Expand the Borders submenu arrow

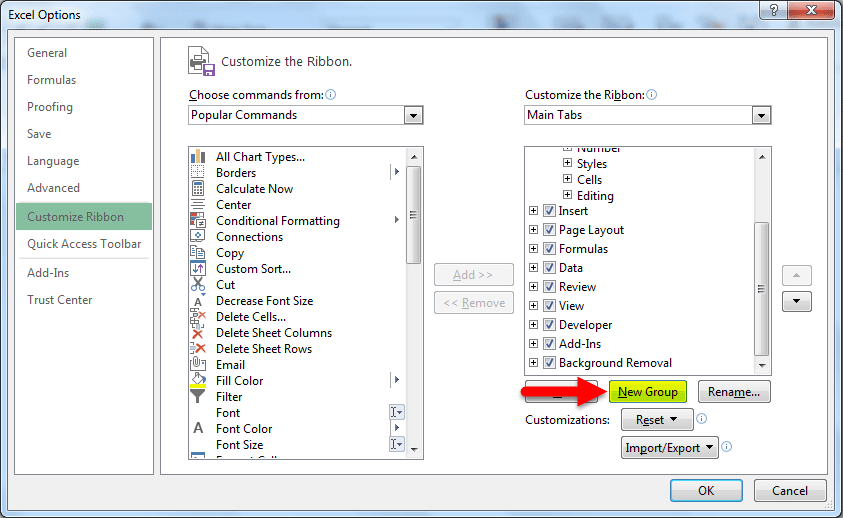pos(397,172)
